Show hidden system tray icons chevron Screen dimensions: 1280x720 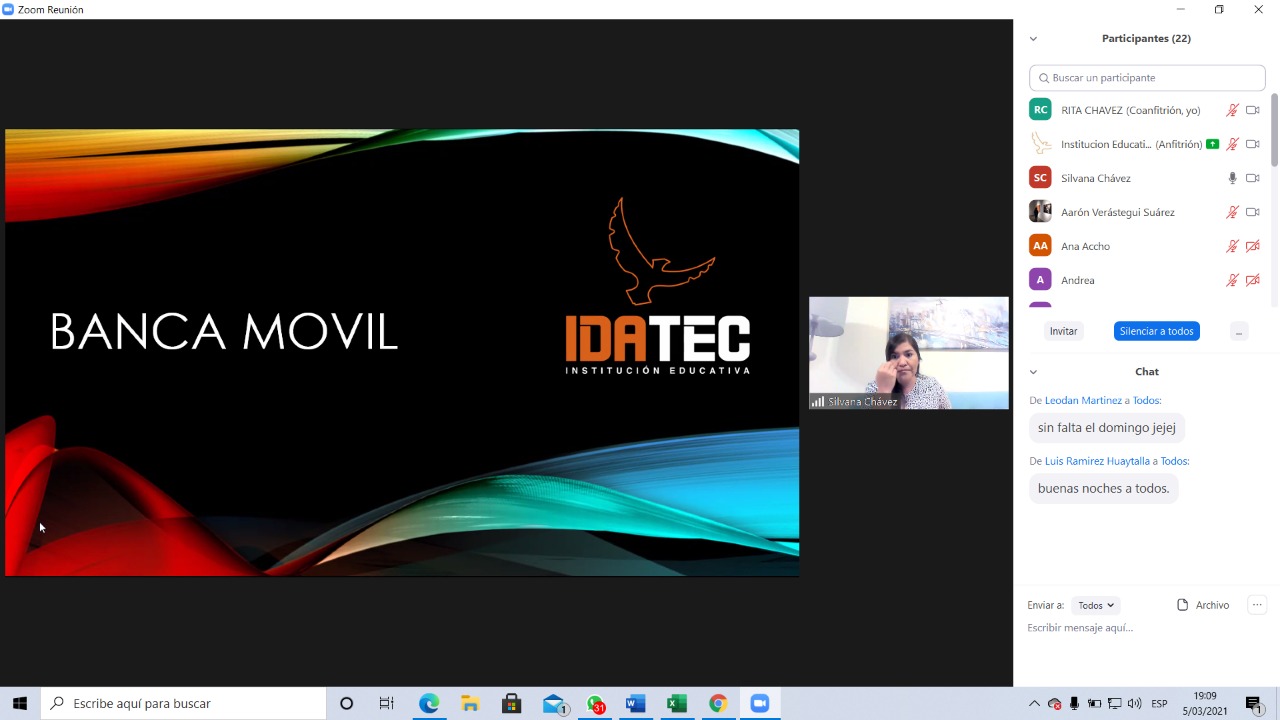1034,704
